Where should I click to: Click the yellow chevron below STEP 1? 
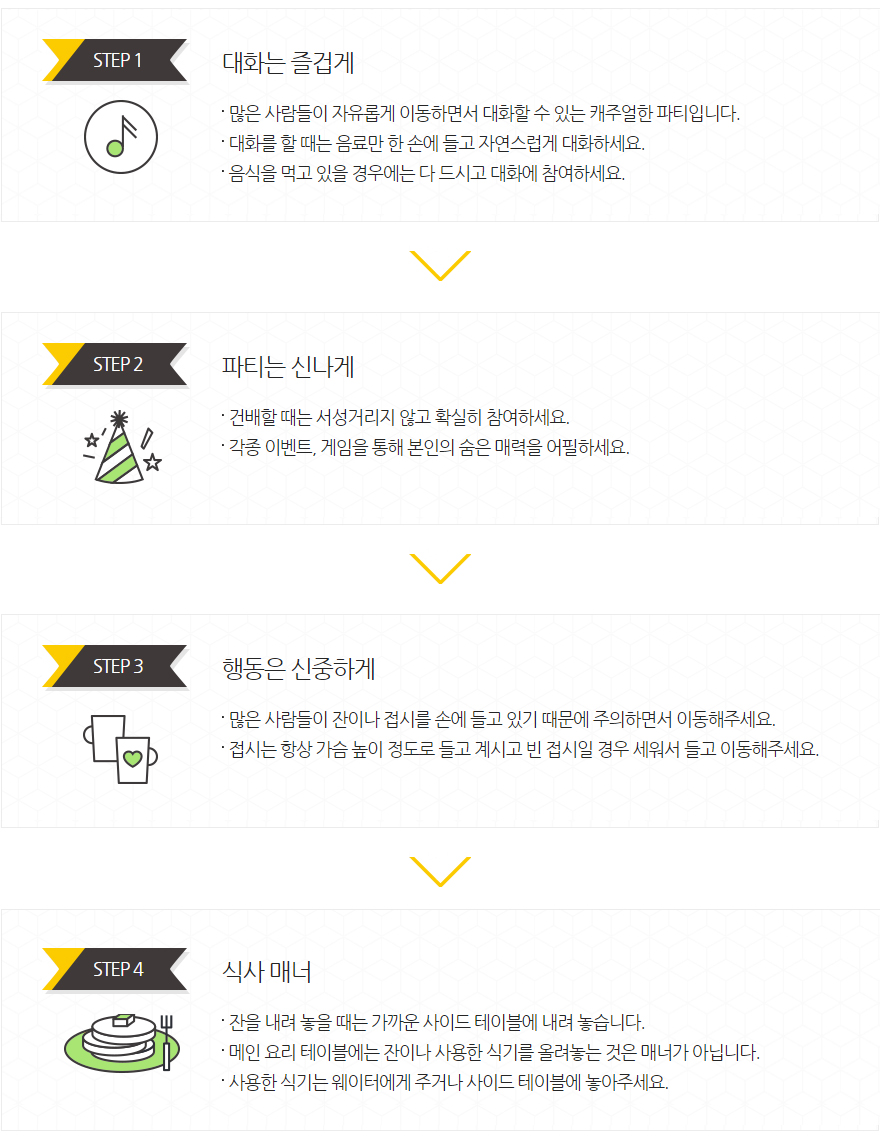click(440, 265)
